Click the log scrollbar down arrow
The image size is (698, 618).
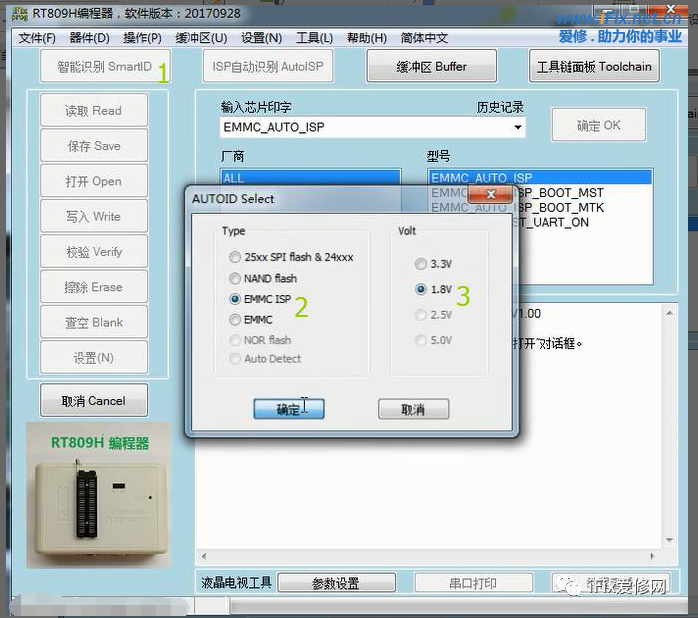click(669, 540)
